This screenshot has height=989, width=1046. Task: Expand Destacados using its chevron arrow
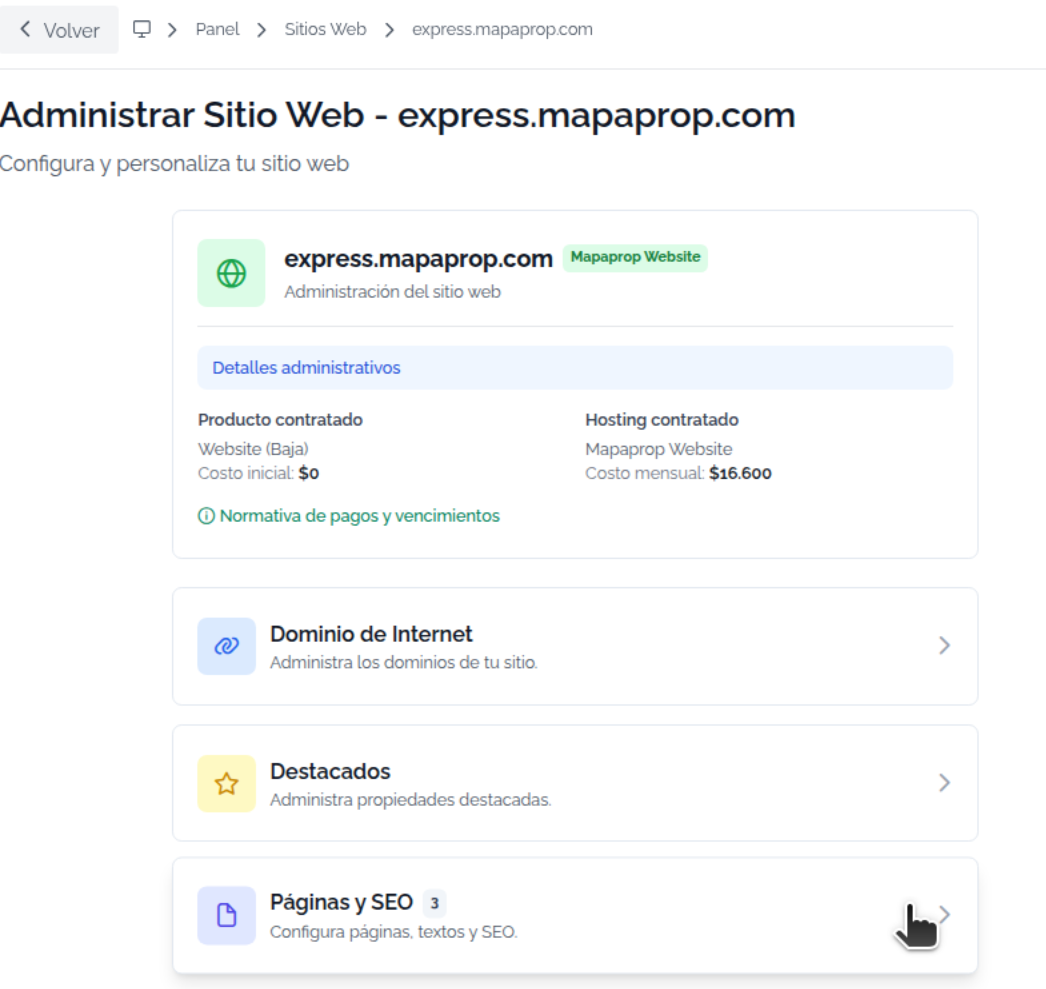944,783
